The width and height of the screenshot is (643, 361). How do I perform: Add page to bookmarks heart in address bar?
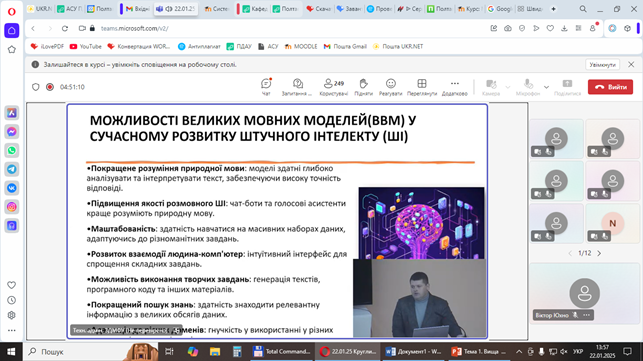pyautogui.click(x=550, y=28)
